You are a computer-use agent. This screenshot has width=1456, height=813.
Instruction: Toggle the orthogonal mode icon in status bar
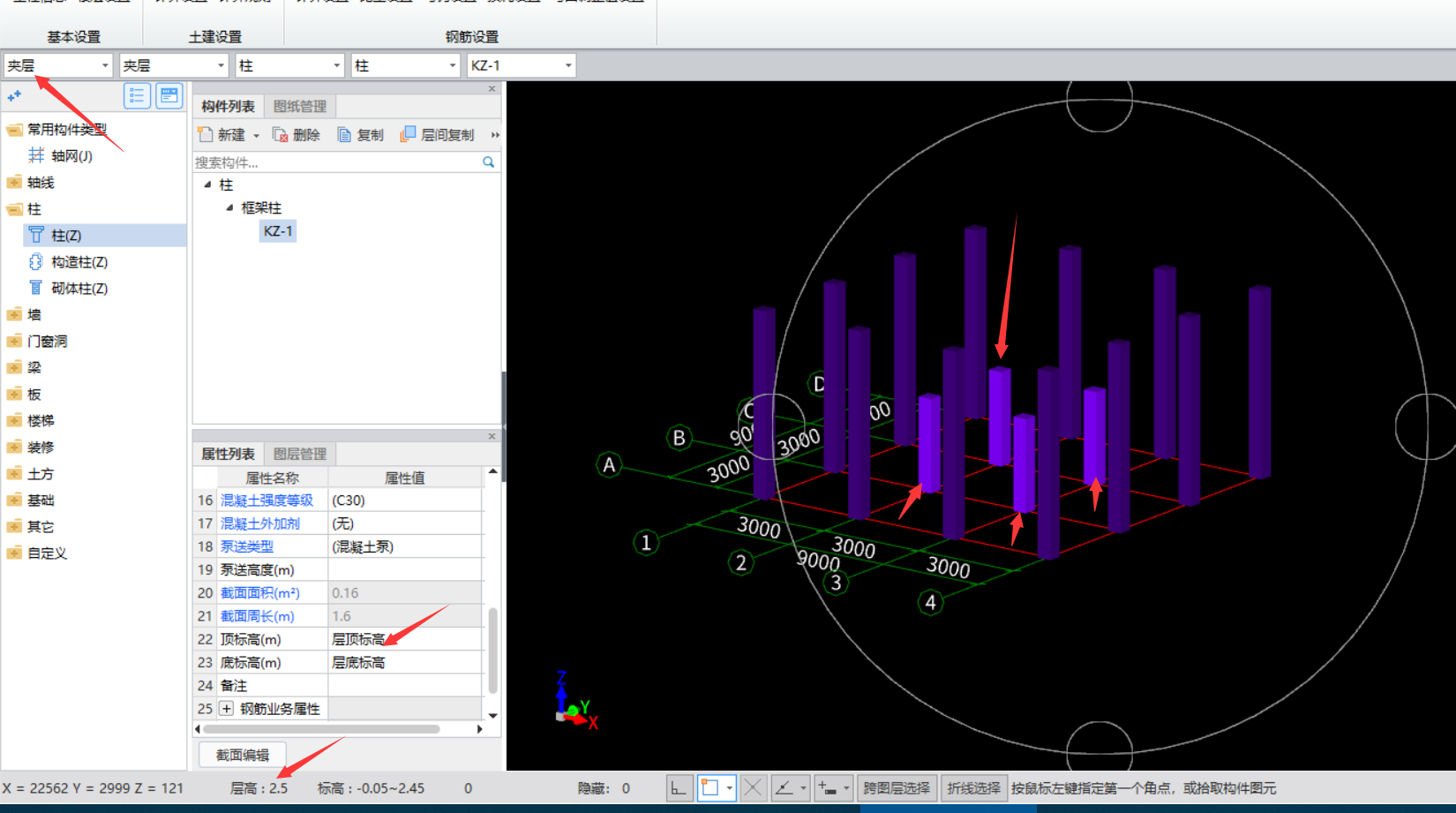[x=678, y=787]
